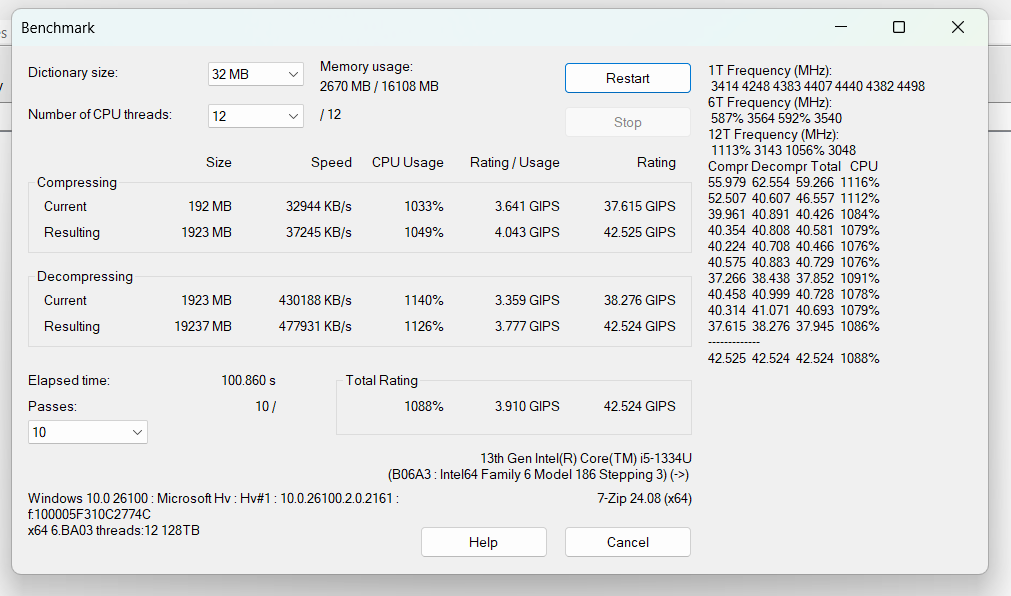Click decompressing resulting size 19237 MB
Image resolution: width=1011 pixels, height=596 pixels.
click(202, 326)
